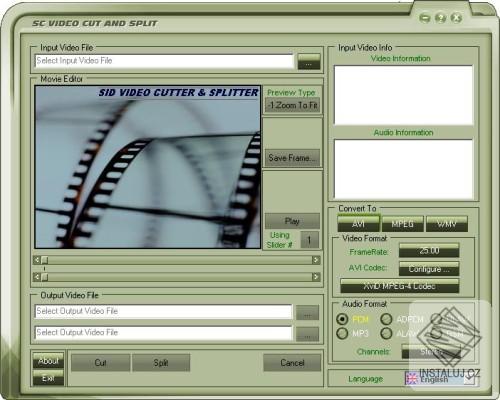Click the second Select Output Video File field
Screen dimensions: 500x400
pyautogui.click(x=163, y=333)
